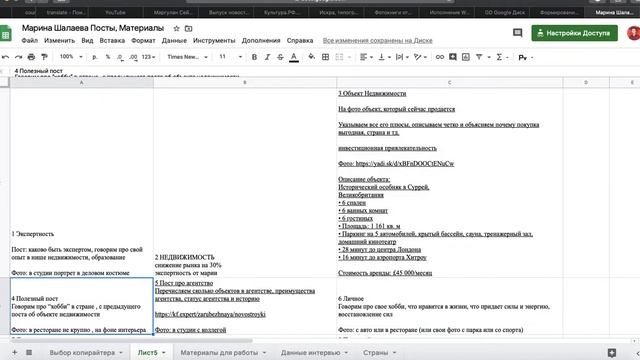Image resolution: width=640 pixels, height=360 pixels.
Task: Switch to the YouTube browser tab
Action: click(116, 12)
